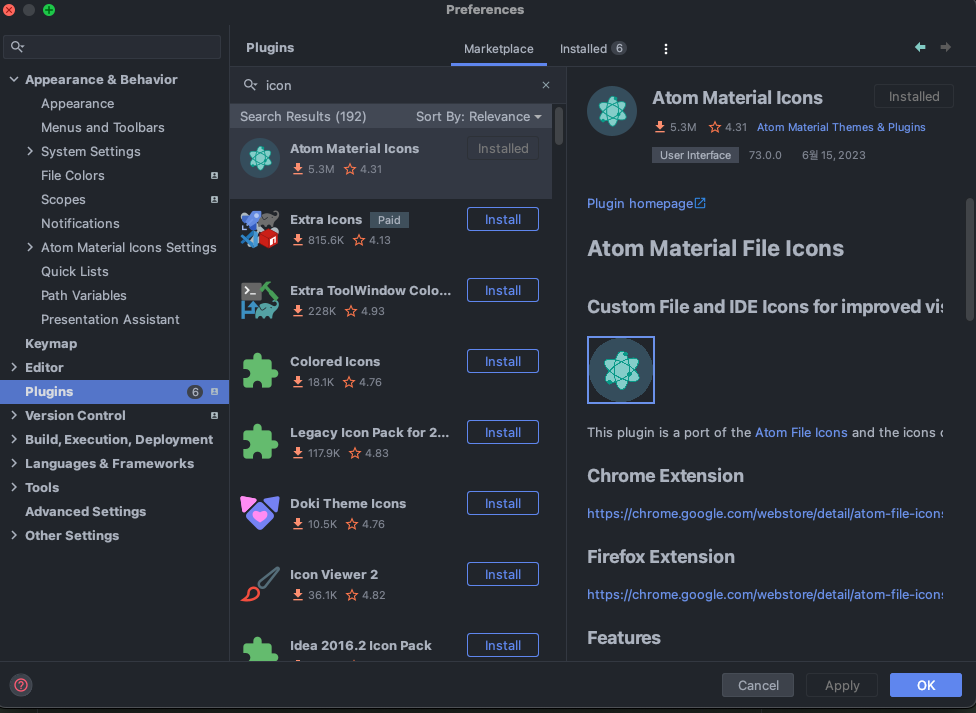Screen dimensions: 976x713
Task: Click the plugin results list scrollbar
Action: 559,126
